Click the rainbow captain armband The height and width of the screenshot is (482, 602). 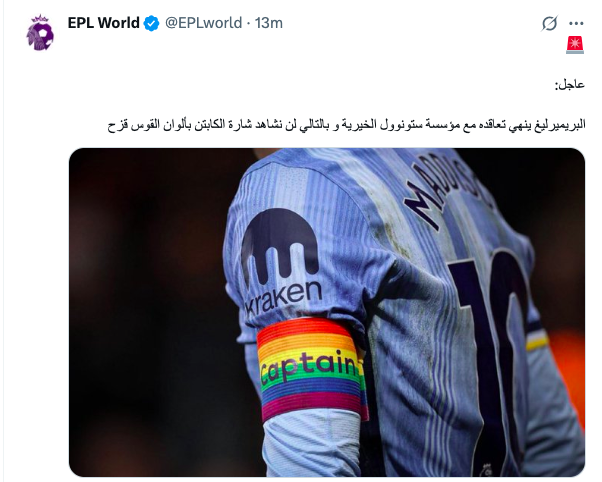click(x=311, y=368)
